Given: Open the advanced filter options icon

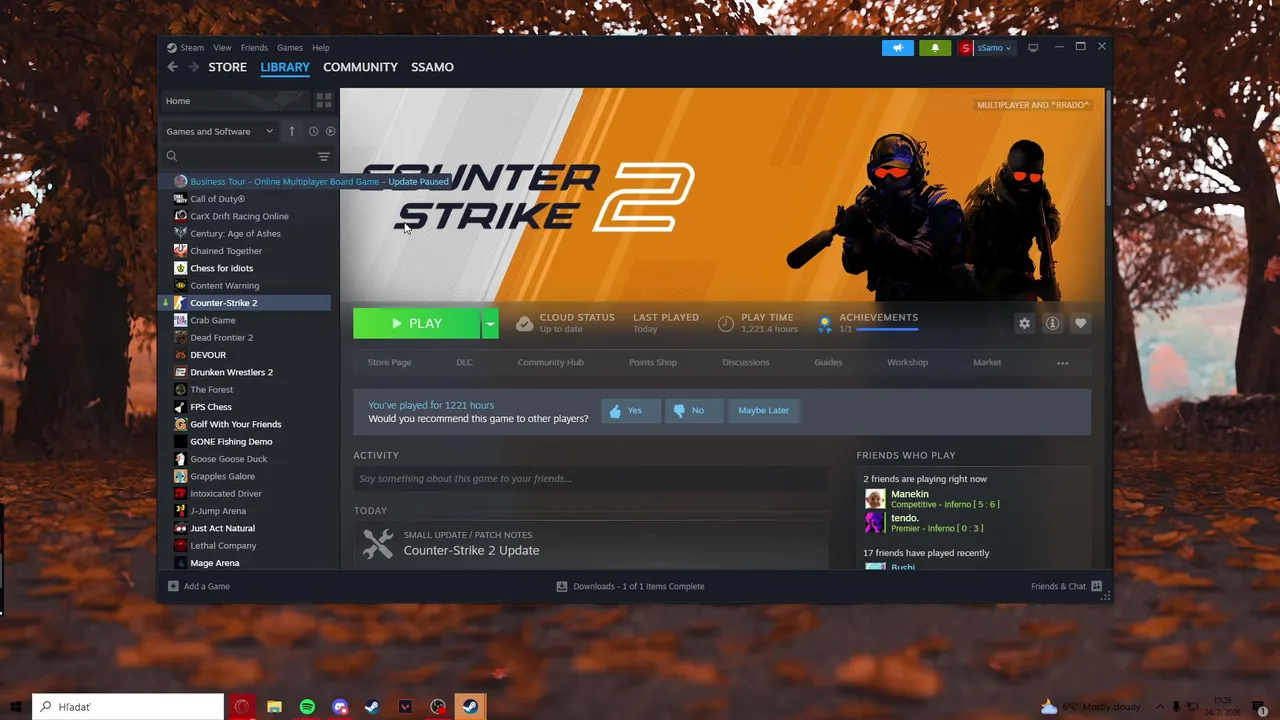Looking at the screenshot, I should coord(323,156).
